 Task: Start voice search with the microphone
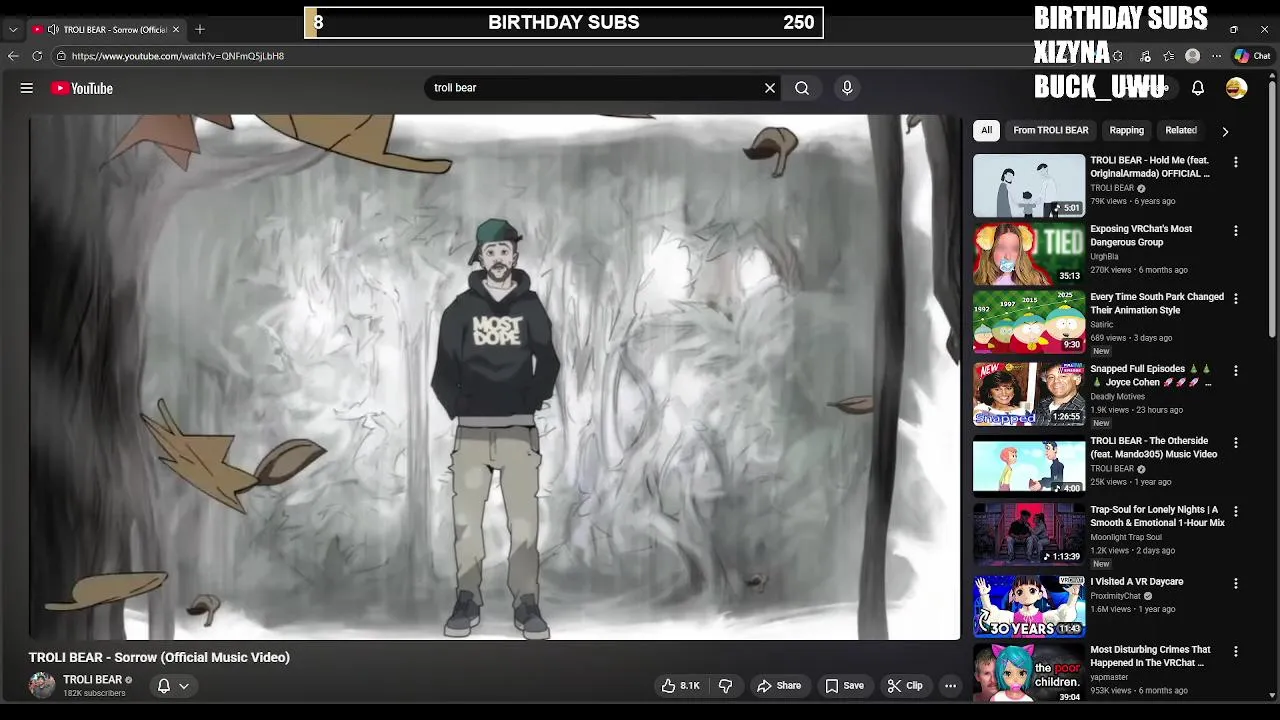point(847,88)
